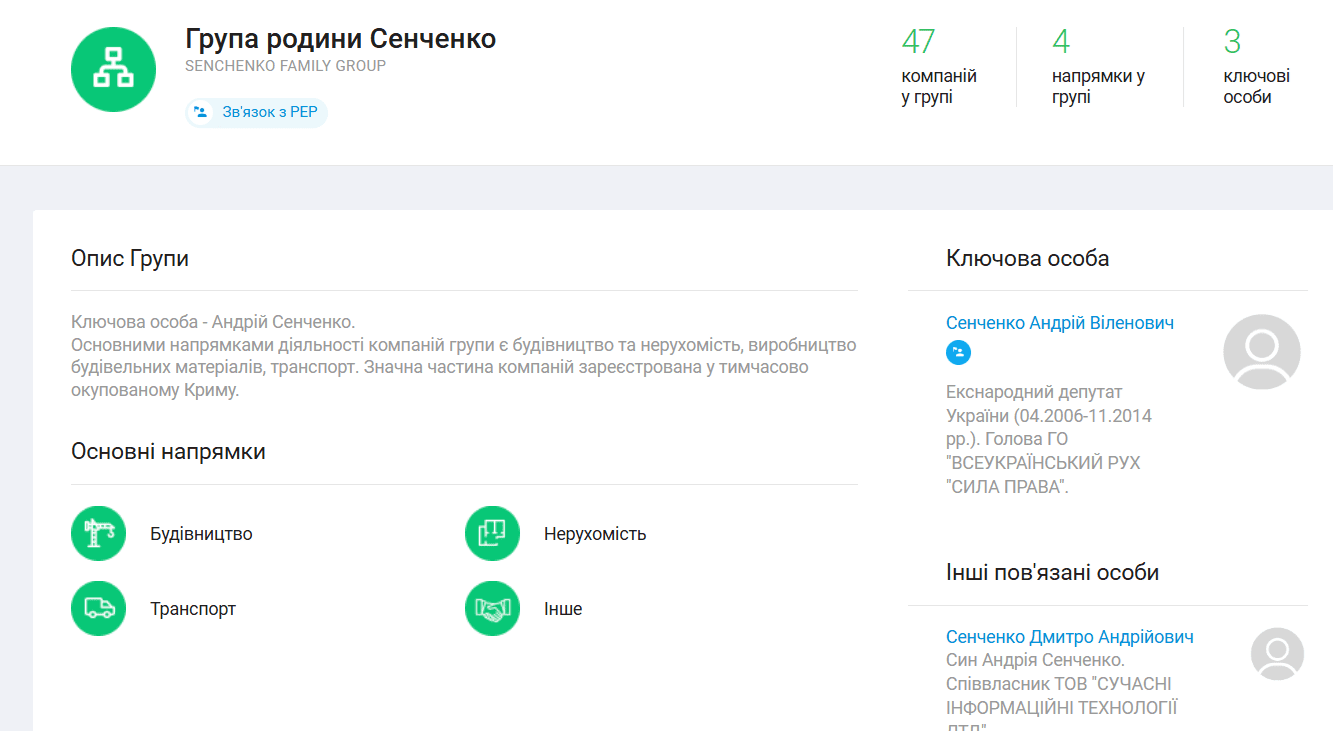Click the Зв'язок з PEP badge
The width and height of the screenshot is (1333, 731).
point(257,112)
